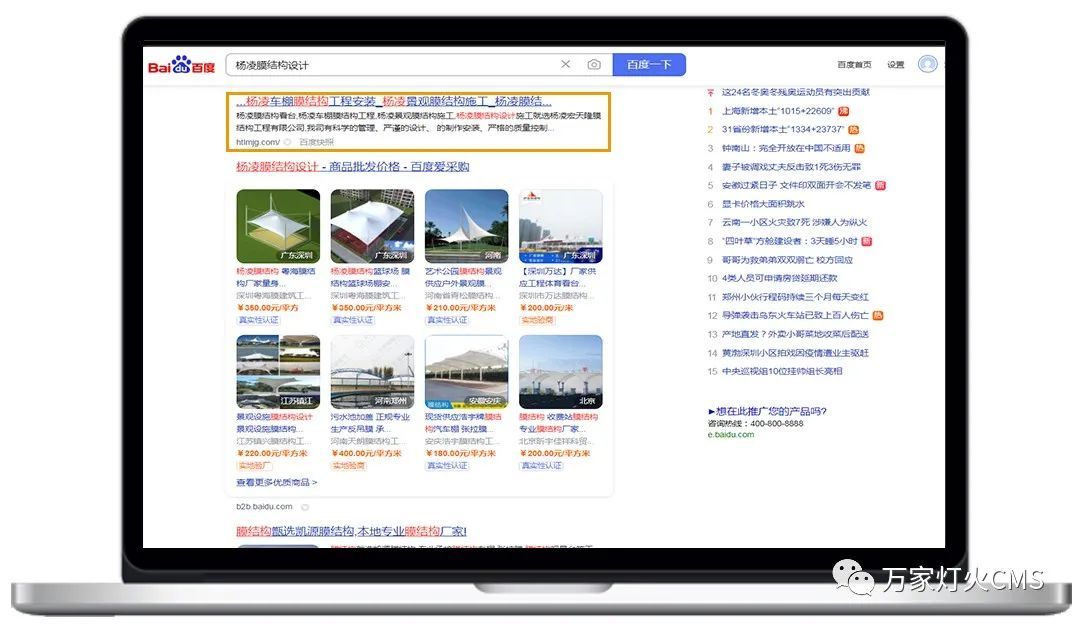Screen dimensions: 1080x628
Task: Go to 百度首页 in the top bar
Action: point(854,65)
